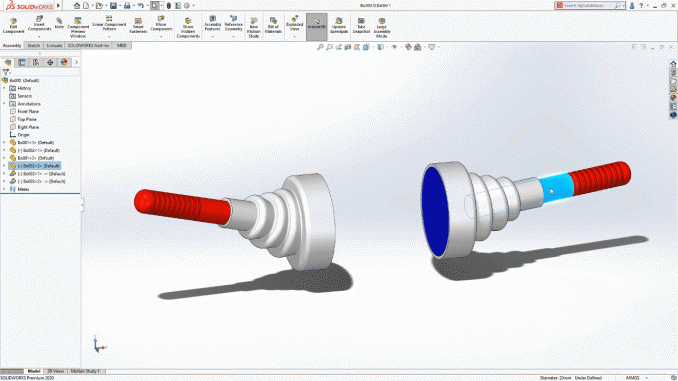Click the Search MySolidWorks field
The image size is (678, 381).
(590, 6)
